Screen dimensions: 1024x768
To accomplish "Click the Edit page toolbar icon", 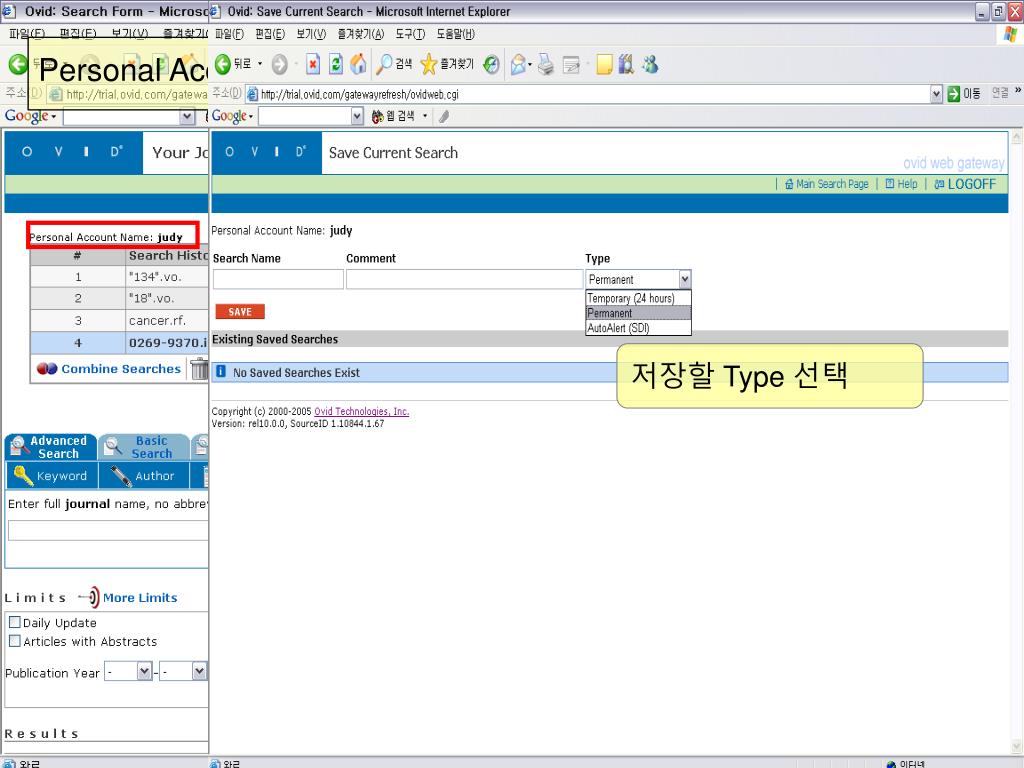I will pyautogui.click(x=571, y=64).
